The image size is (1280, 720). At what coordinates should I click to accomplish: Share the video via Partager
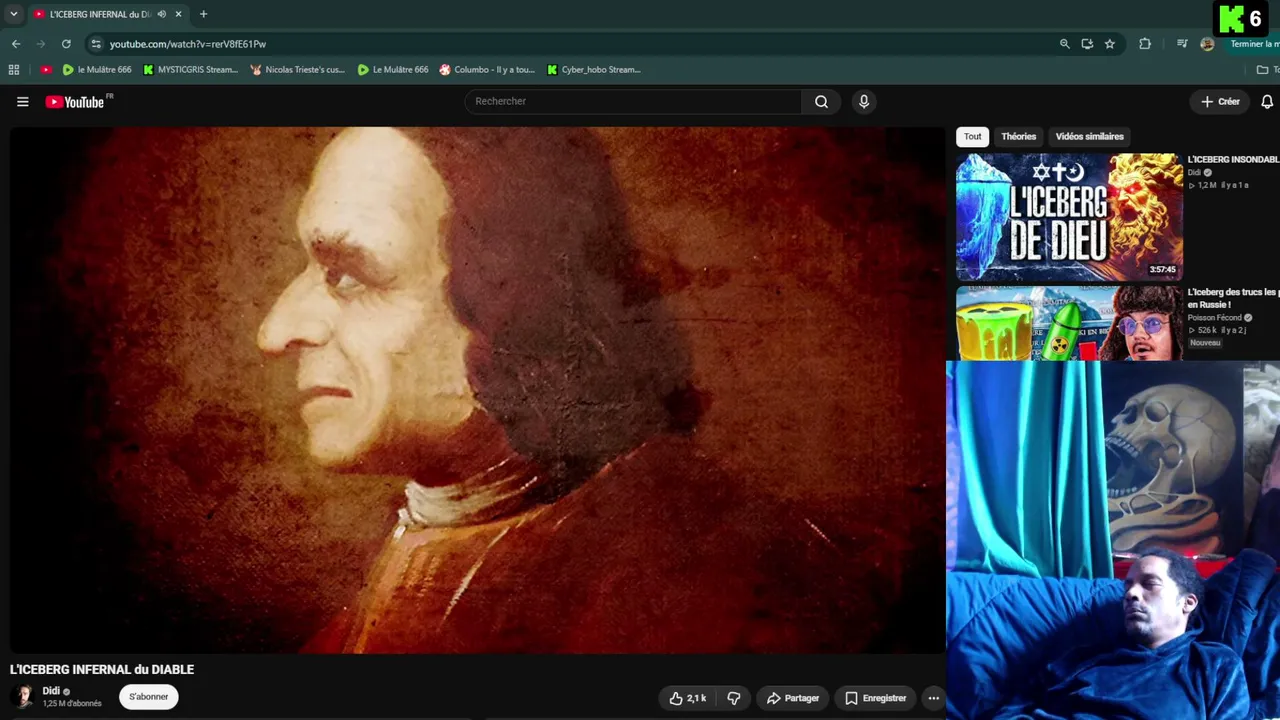(x=793, y=698)
